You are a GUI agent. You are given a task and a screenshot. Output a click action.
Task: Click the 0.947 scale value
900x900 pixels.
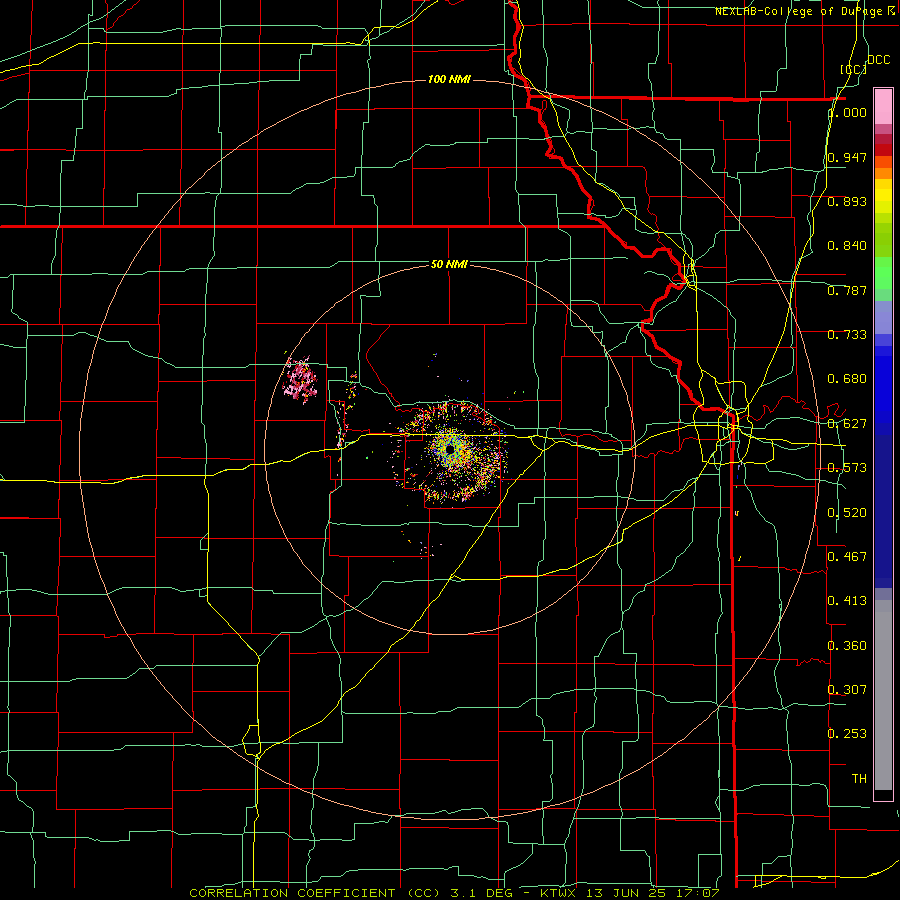tap(847, 157)
